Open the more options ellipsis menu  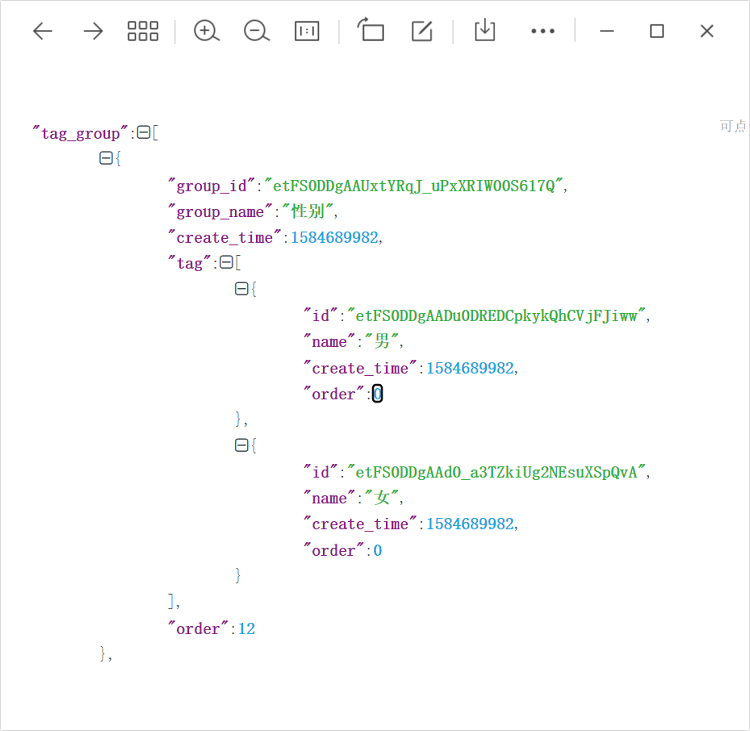(x=542, y=31)
